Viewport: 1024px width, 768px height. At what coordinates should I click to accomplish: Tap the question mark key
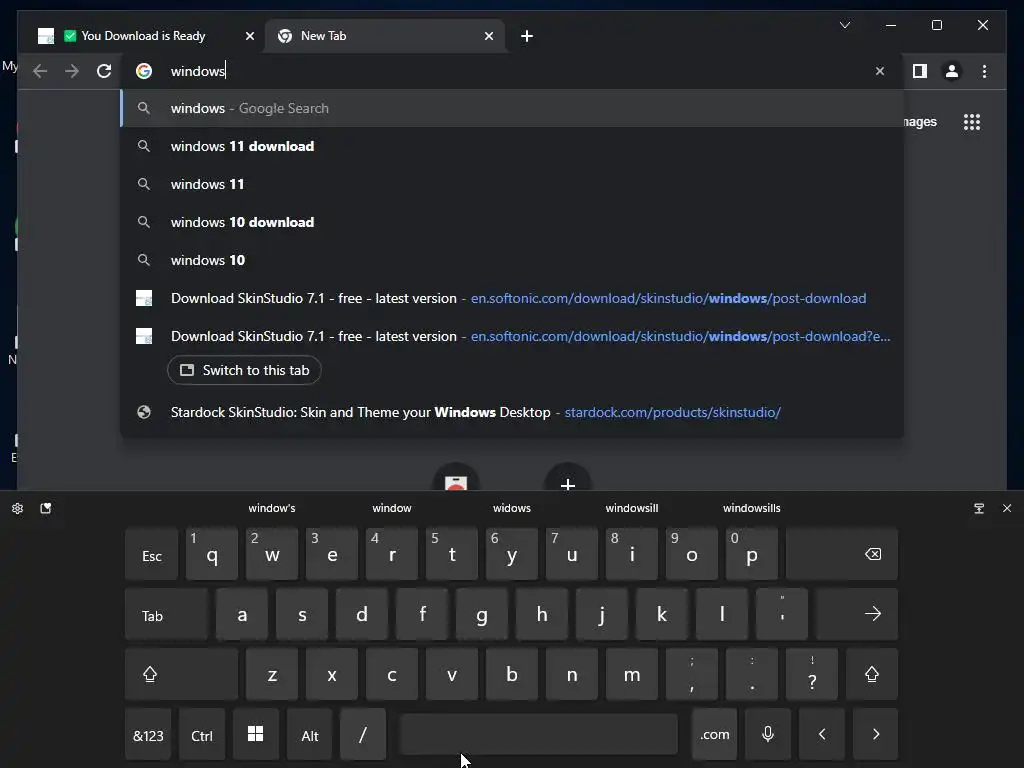812,675
